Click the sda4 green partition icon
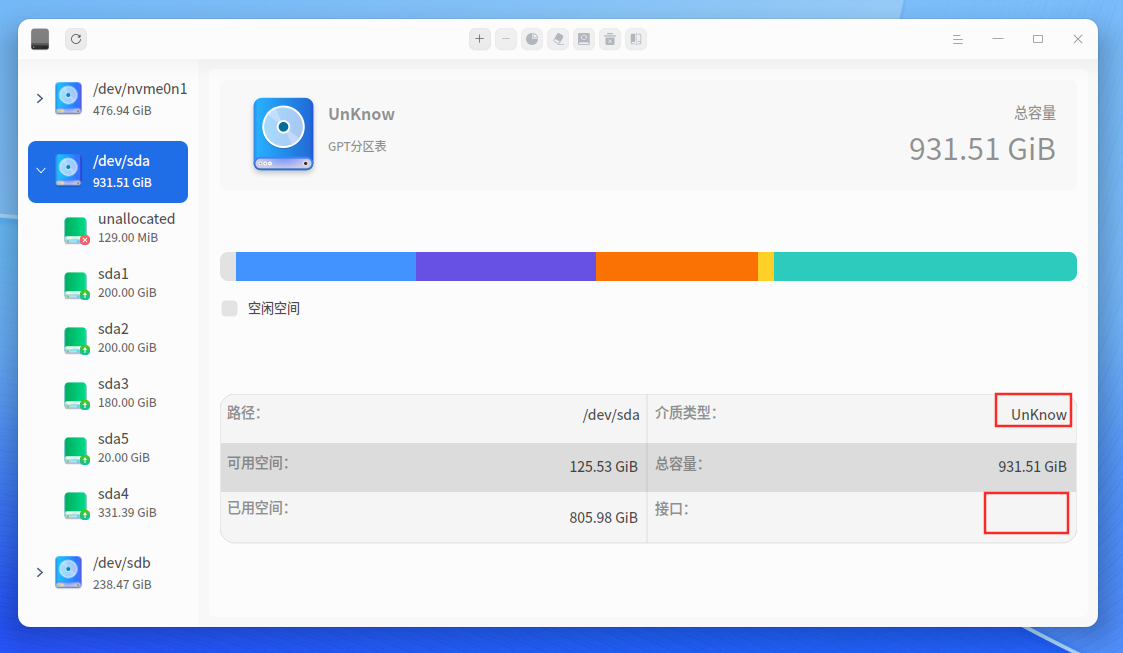 tap(76, 506)
